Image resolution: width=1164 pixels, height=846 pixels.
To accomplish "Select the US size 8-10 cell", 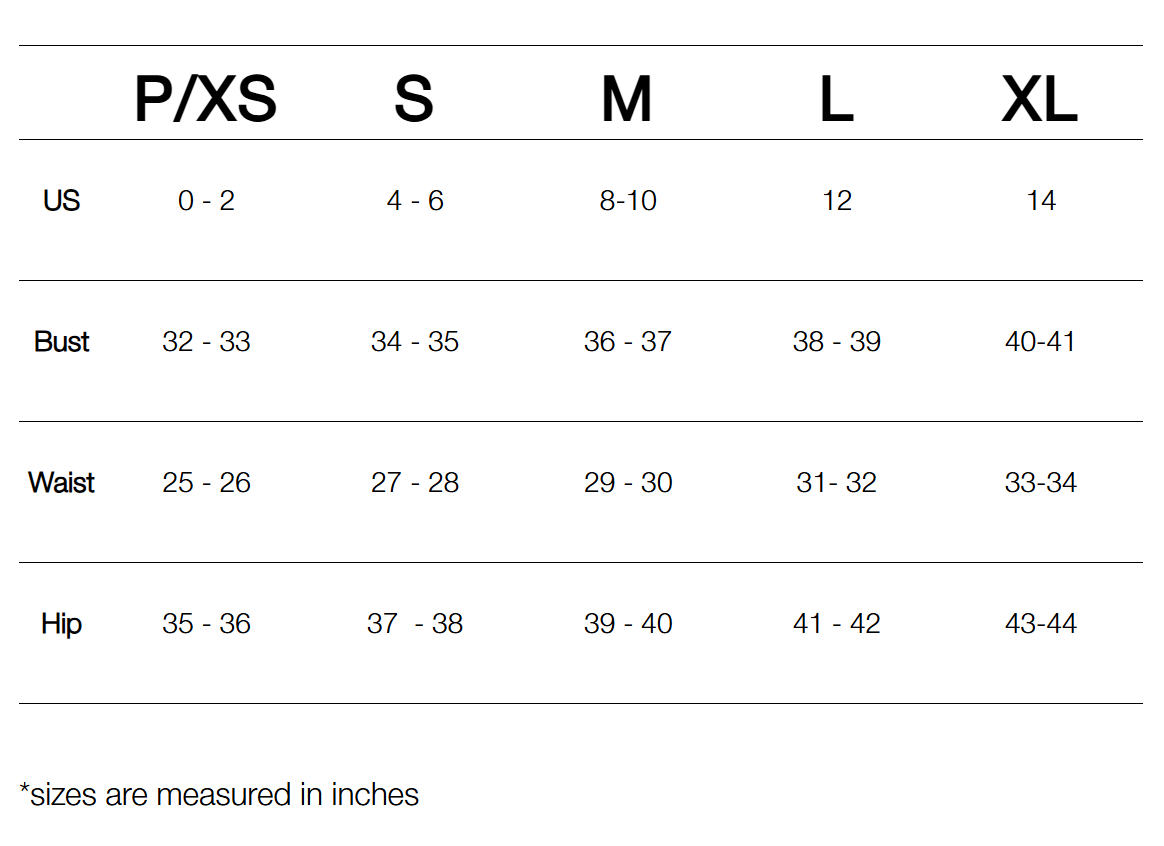I will pyautogui.click(x=628, y=201).
